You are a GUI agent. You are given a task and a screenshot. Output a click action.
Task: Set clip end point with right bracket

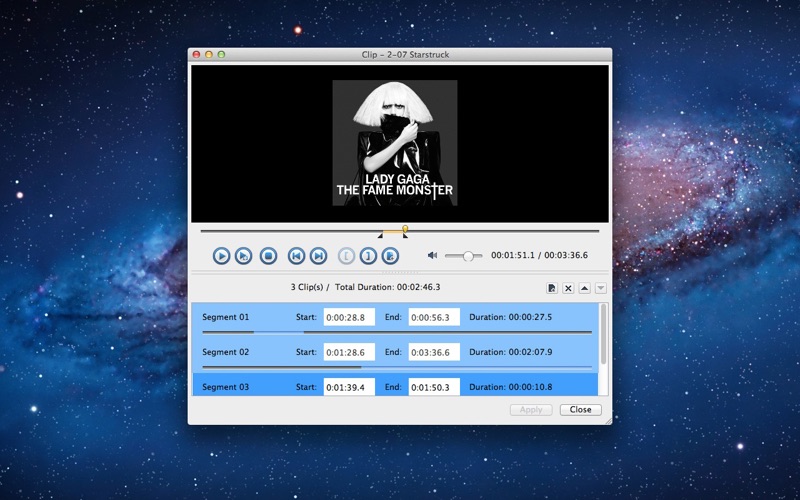coord(368,256)
